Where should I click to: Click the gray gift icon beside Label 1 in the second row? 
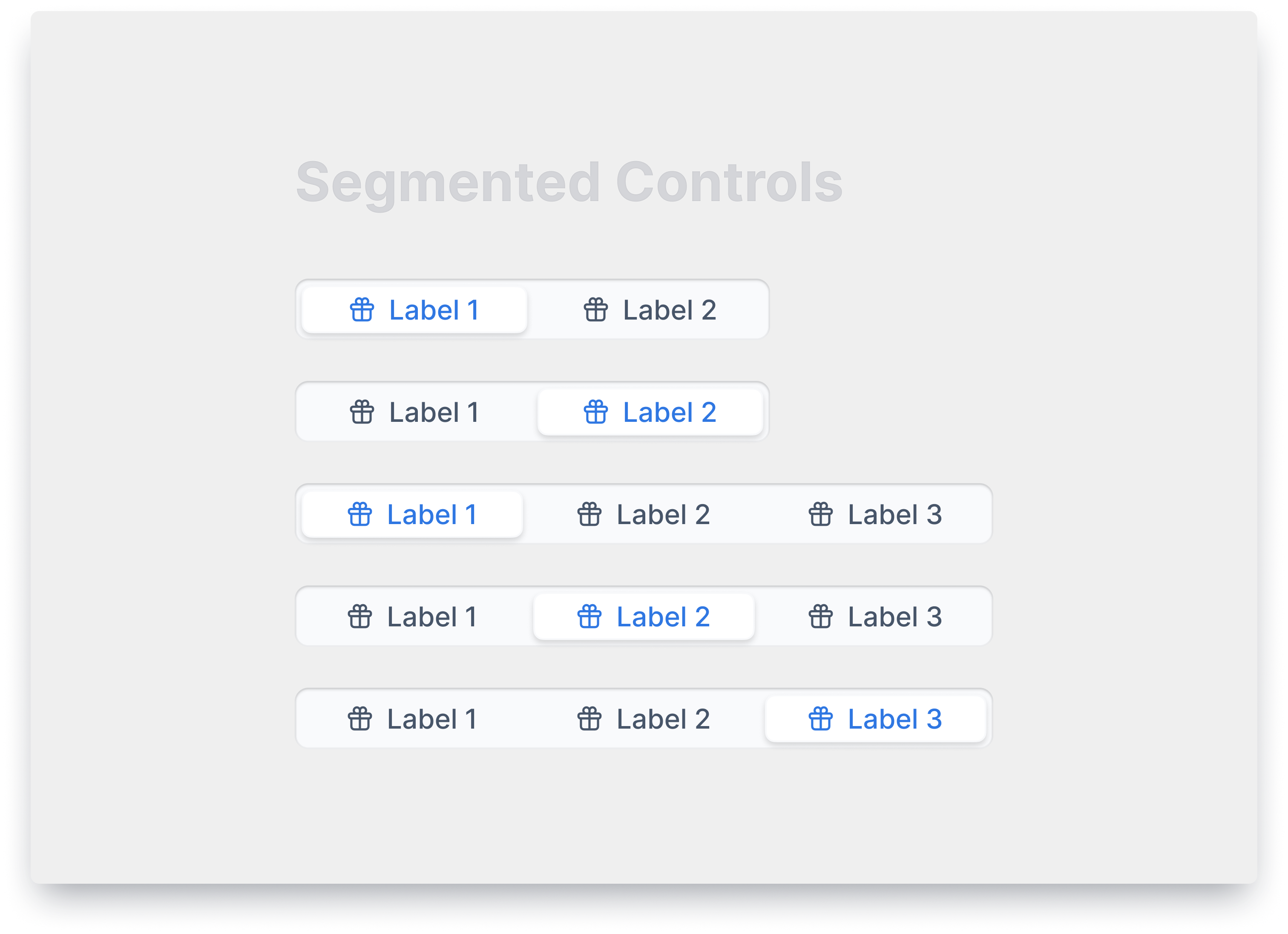(x=362, y=412)
